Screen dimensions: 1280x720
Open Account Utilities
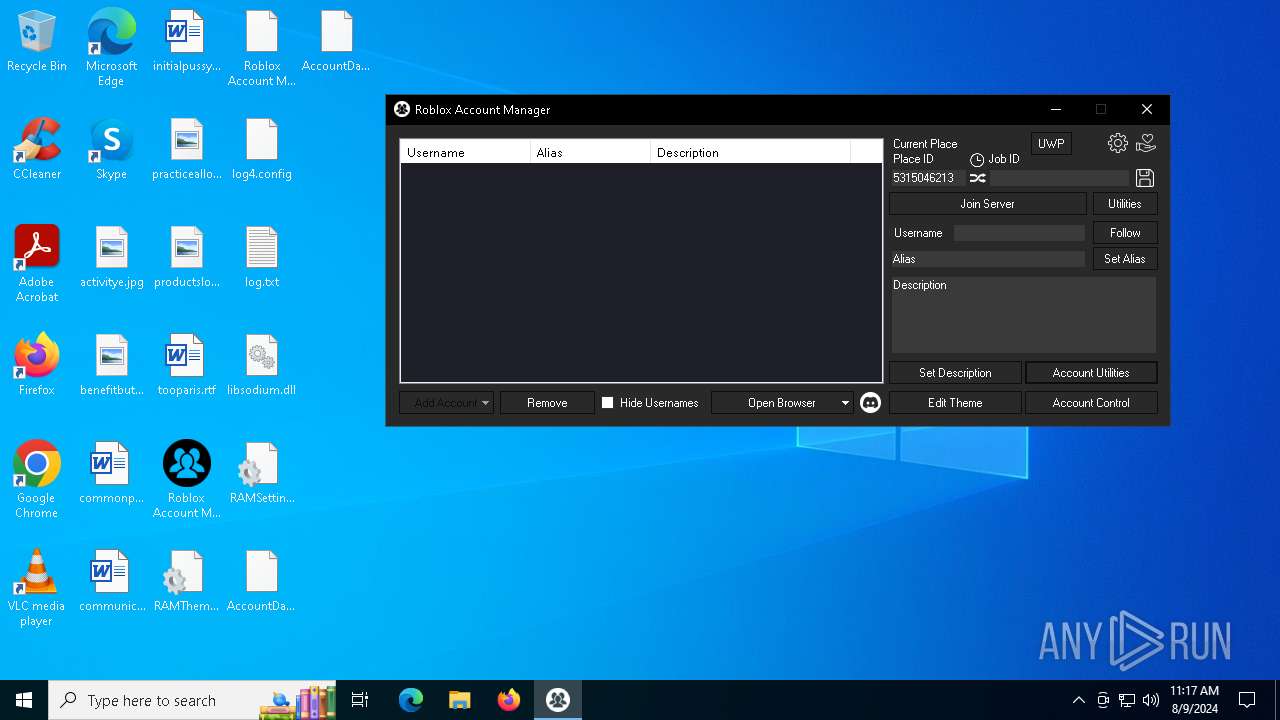pyautogui.click(x=1091, y=373)
